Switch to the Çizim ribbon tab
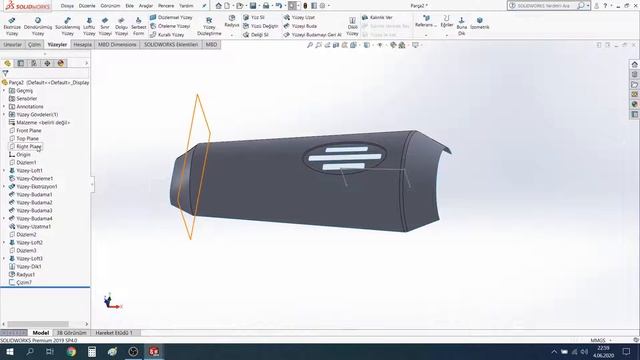Screen dimensions: 640x360 click(x=34, y=44)
